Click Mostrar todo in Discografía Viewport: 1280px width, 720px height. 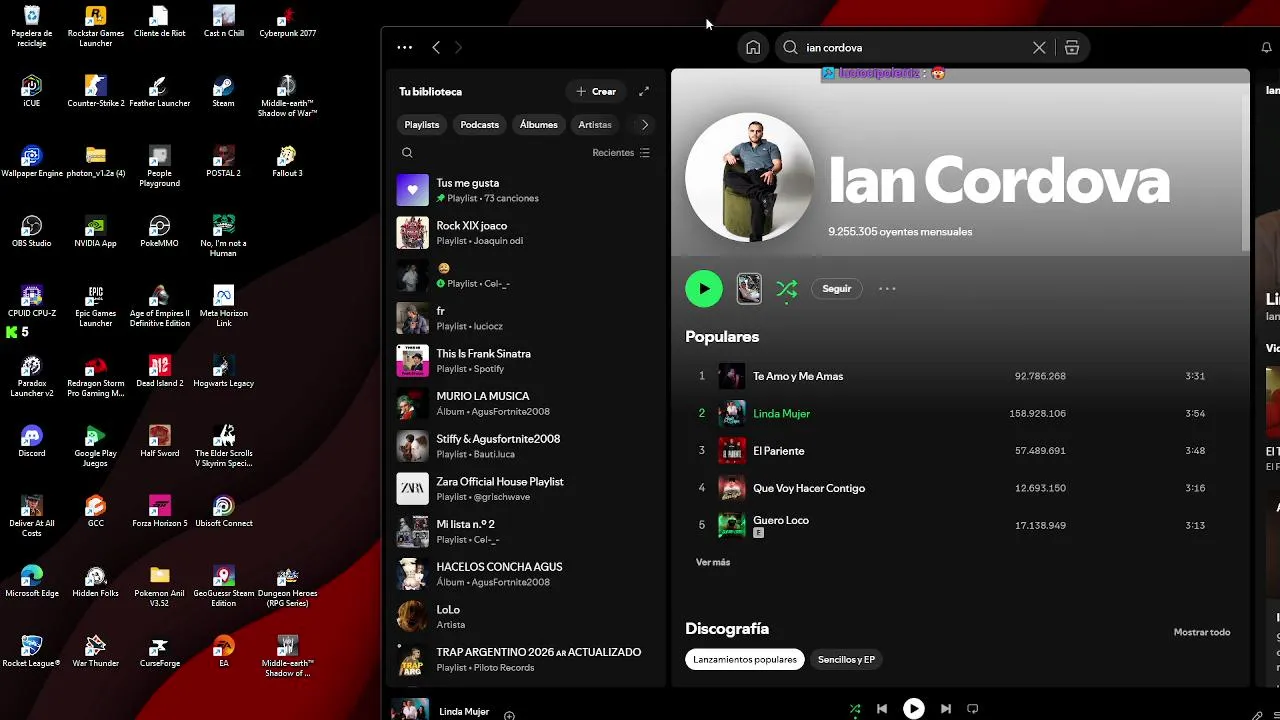tap(1202, 632)
